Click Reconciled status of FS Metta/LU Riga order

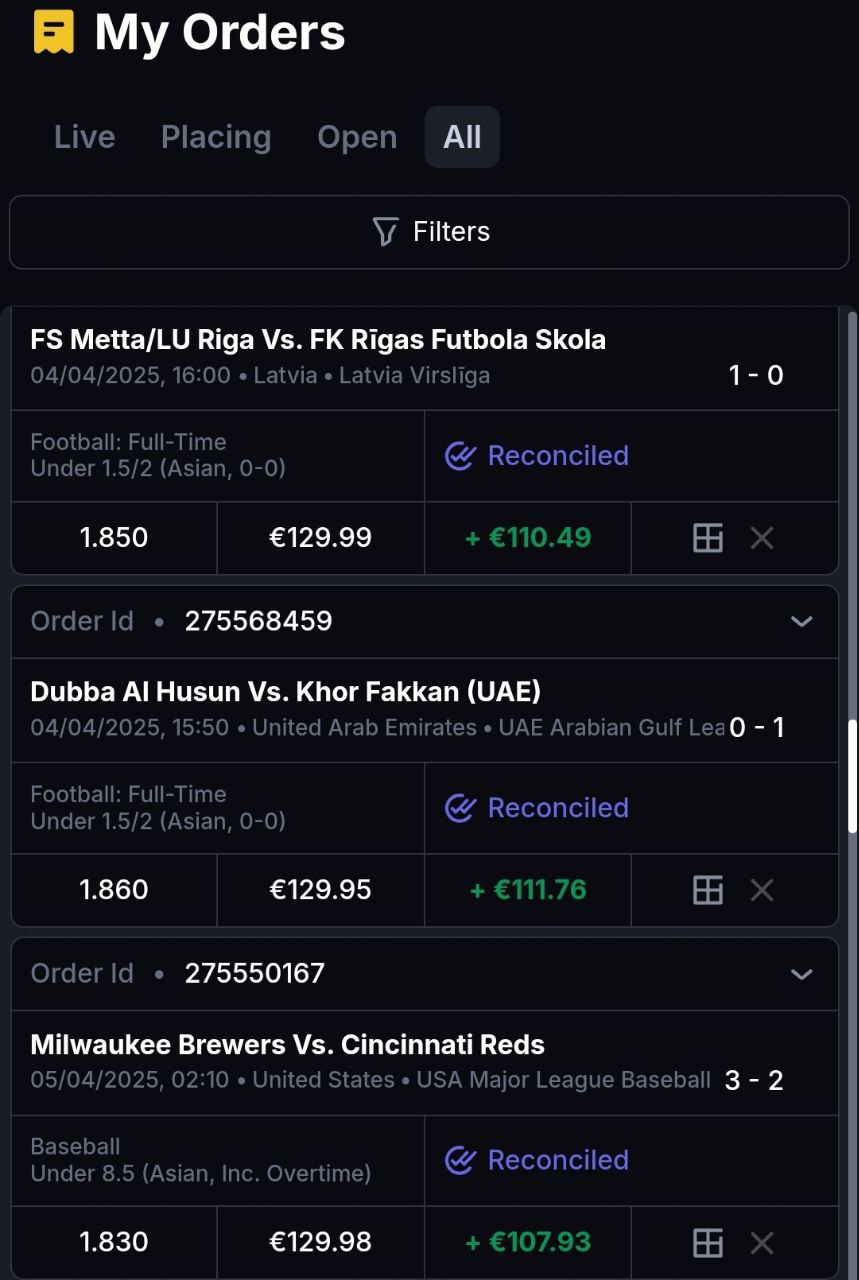click(x=557, y=456)
